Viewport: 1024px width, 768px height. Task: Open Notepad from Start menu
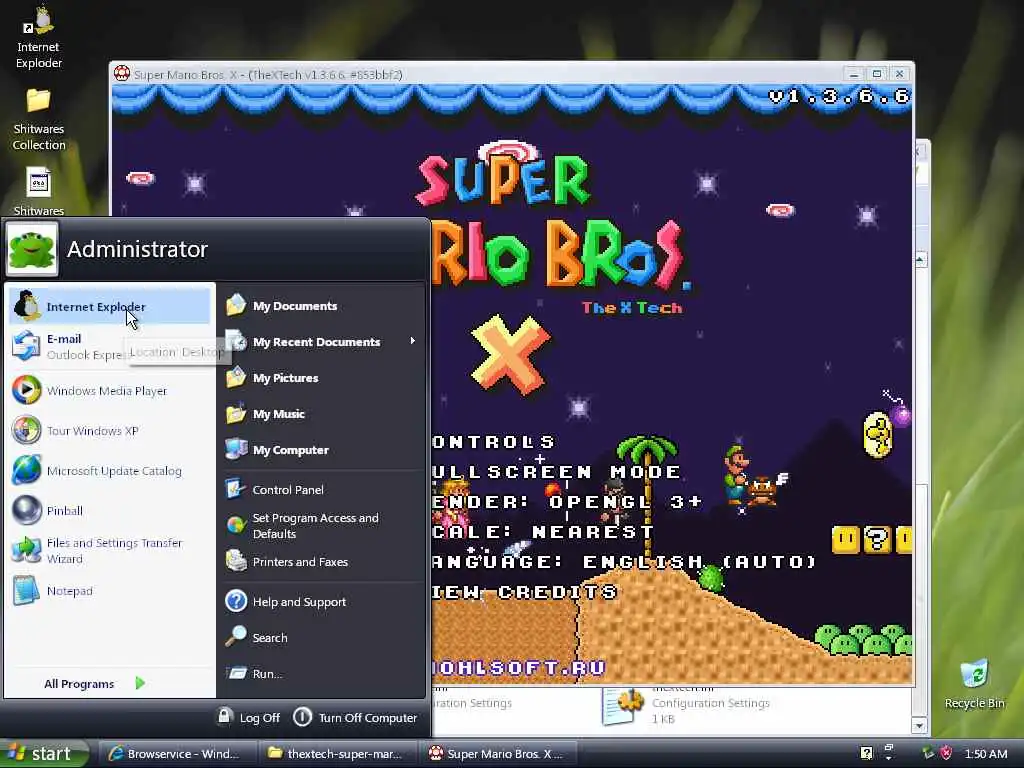point(109,591)
